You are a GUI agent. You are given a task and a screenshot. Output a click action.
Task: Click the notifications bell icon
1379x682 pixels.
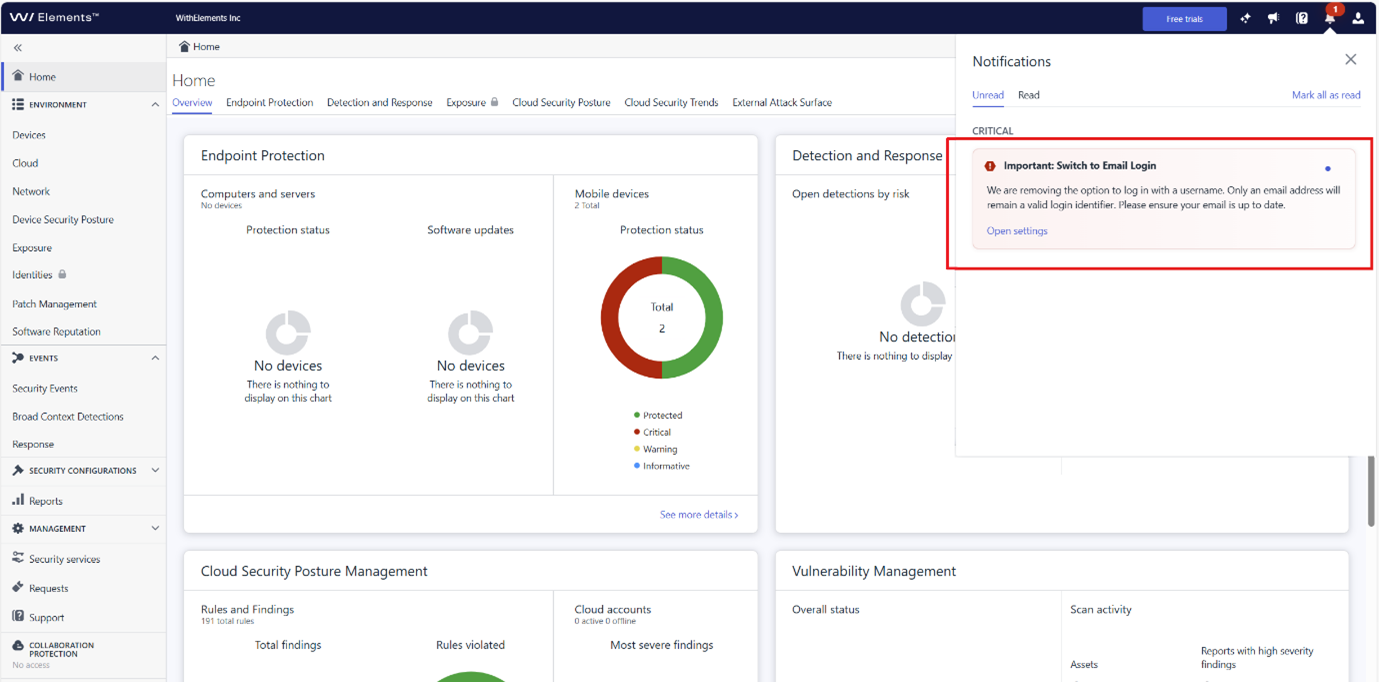(x=1330, y=18)
